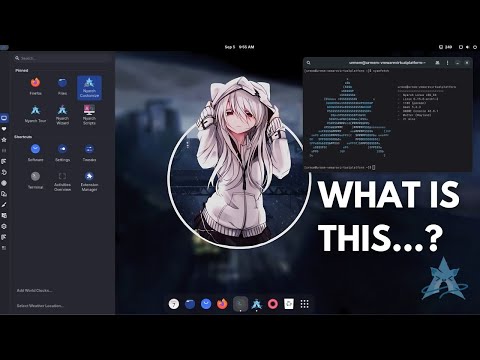Click icon left of terminal three-dot menu
The width and height of the screenshot is (480, 360).
click(437, 63)
